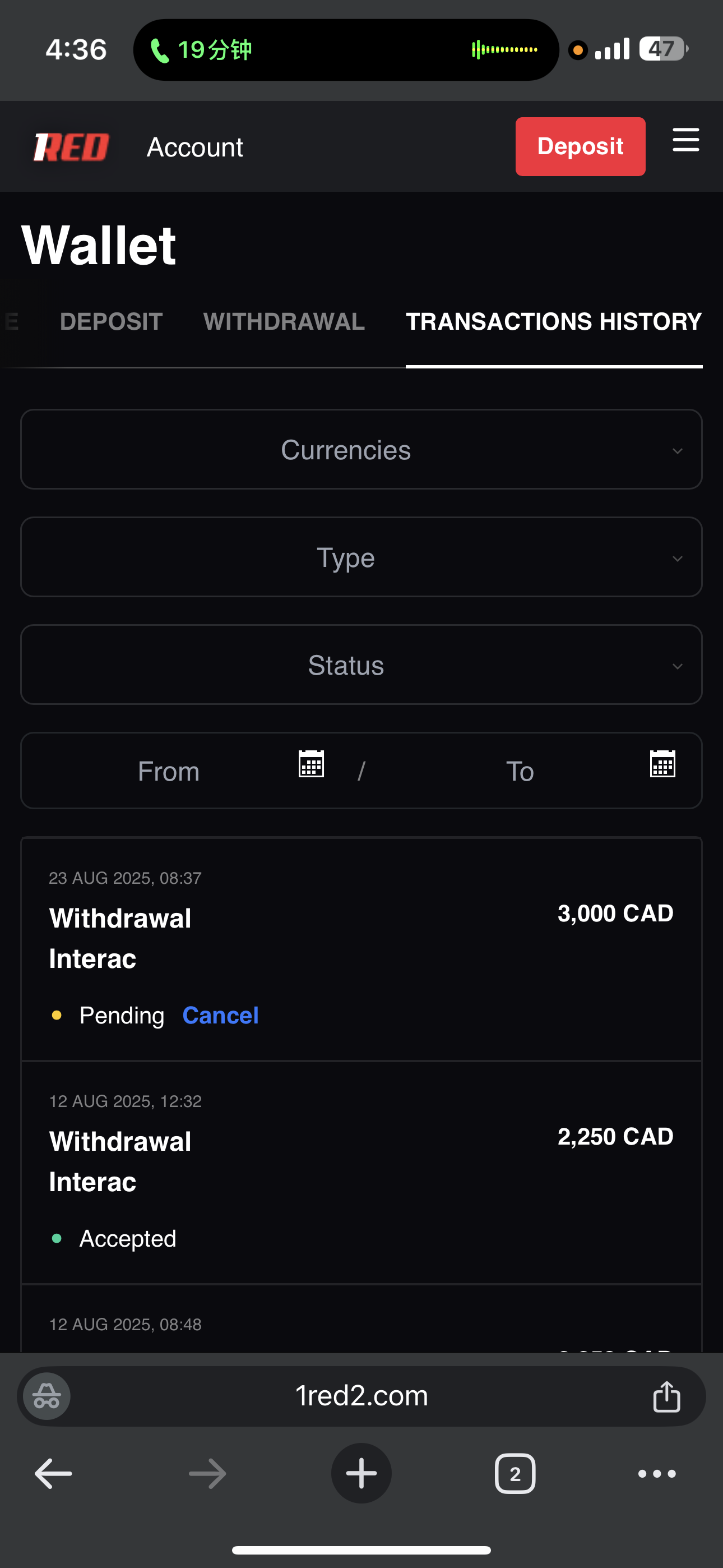Open the browser more options menu
723x1568 pixels.
(657, 1474)
